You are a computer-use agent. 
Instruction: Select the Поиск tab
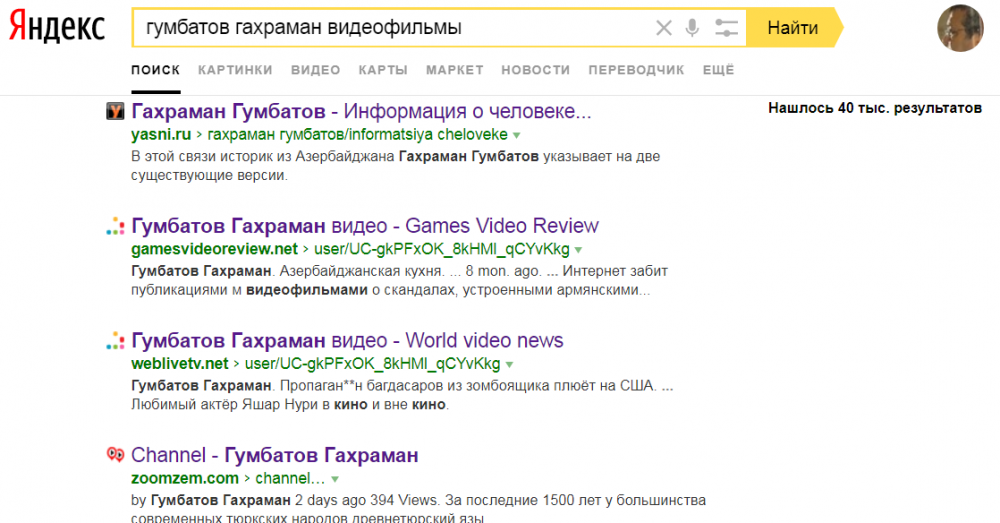[x=156, y=70]
